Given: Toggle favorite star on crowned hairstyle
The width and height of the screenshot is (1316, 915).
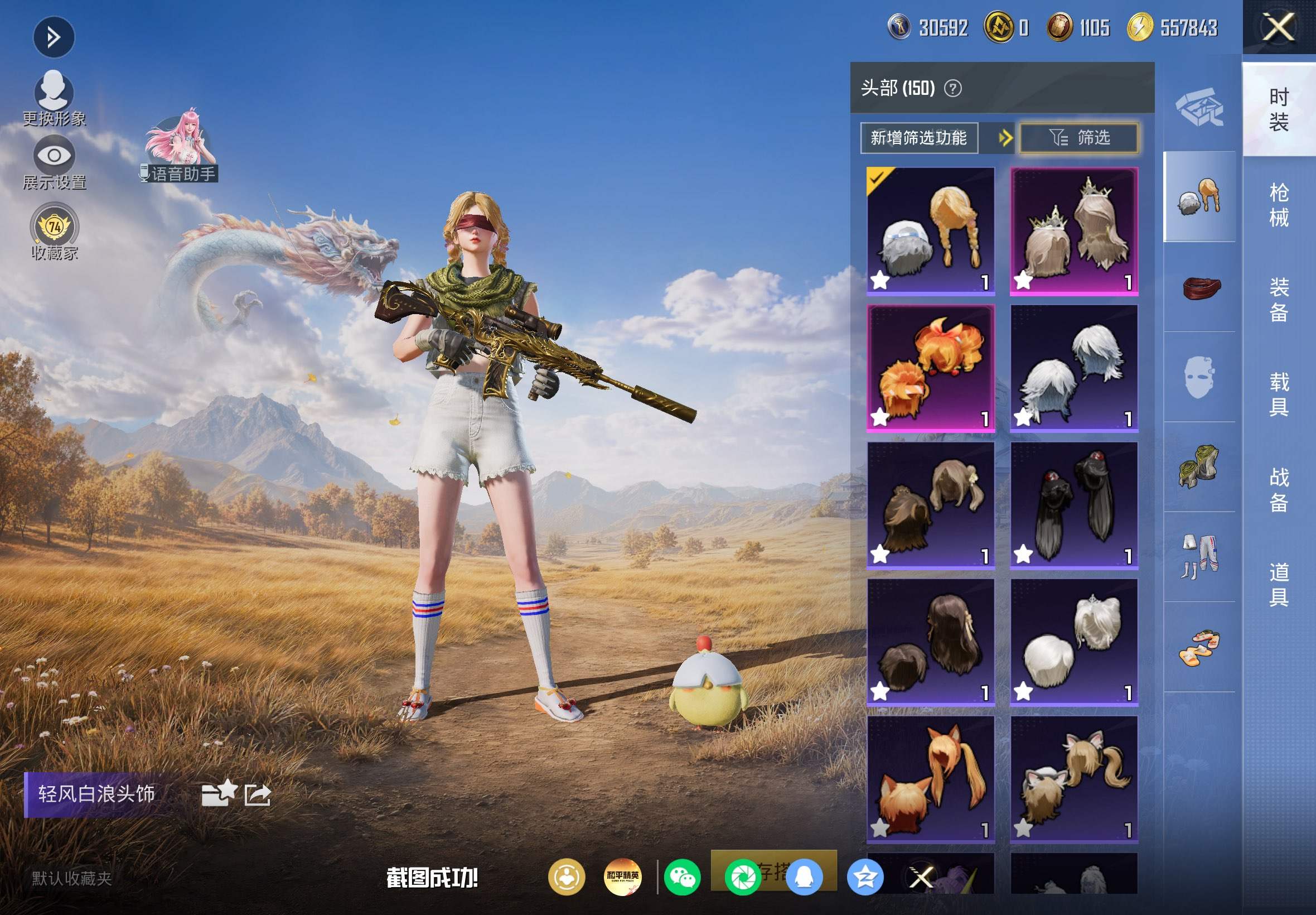Looking at the screenshot, I should coord(1023,280).
